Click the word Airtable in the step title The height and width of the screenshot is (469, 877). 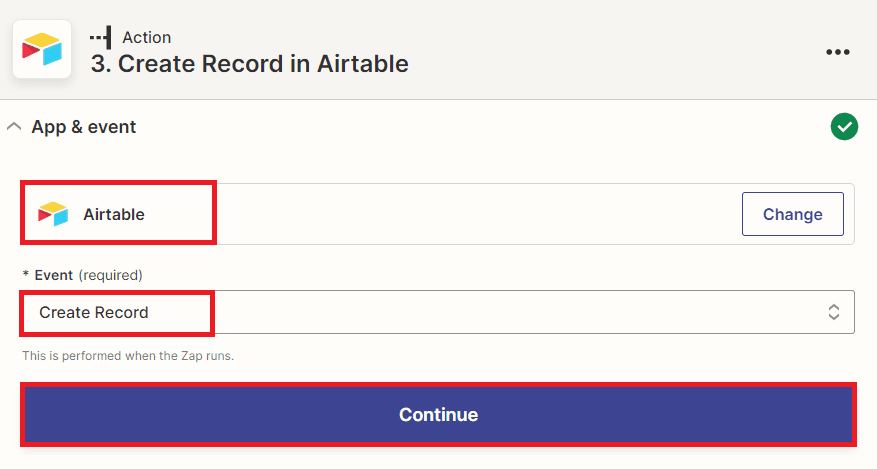point(363,64)
